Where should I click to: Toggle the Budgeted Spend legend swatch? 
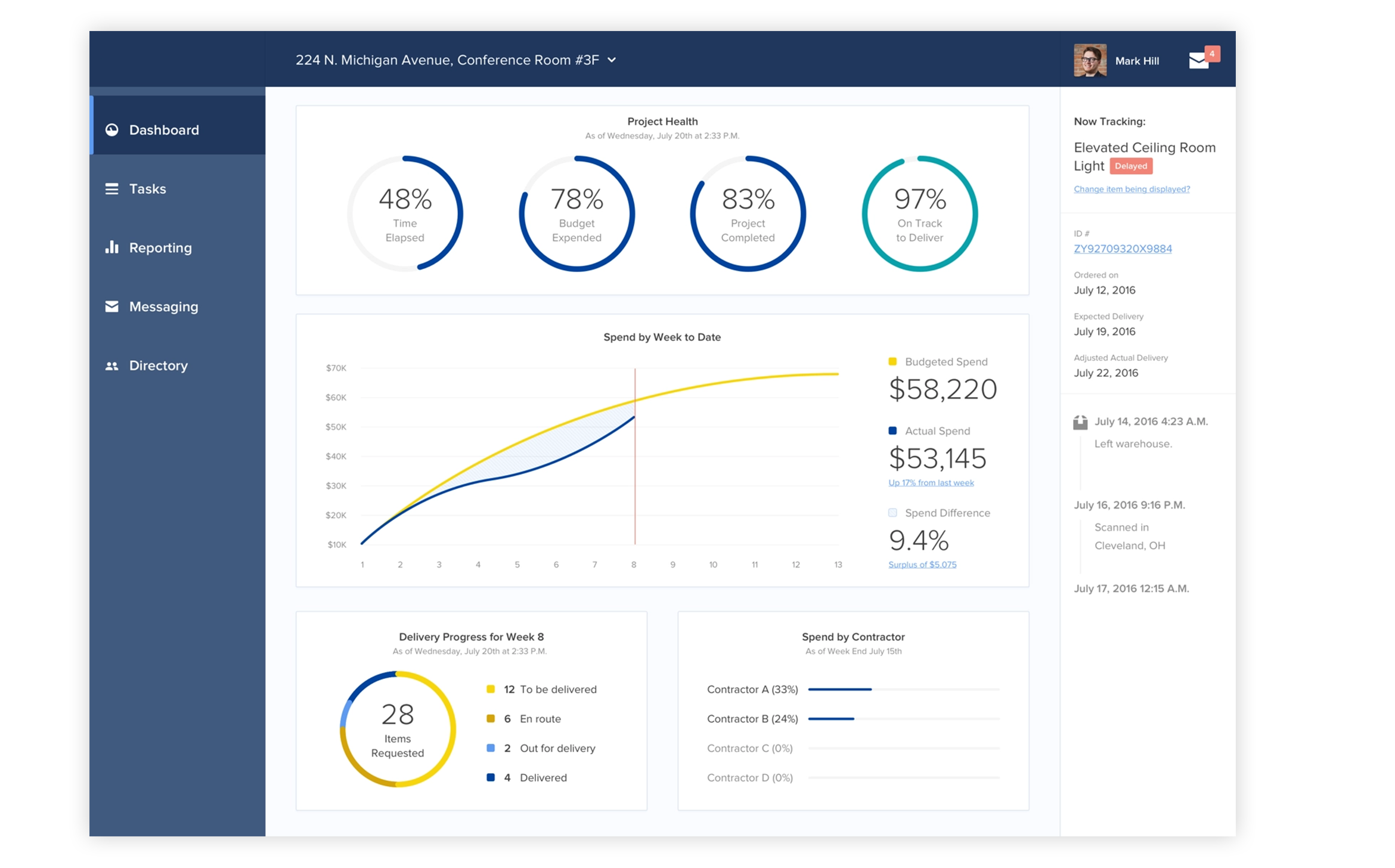892,361
